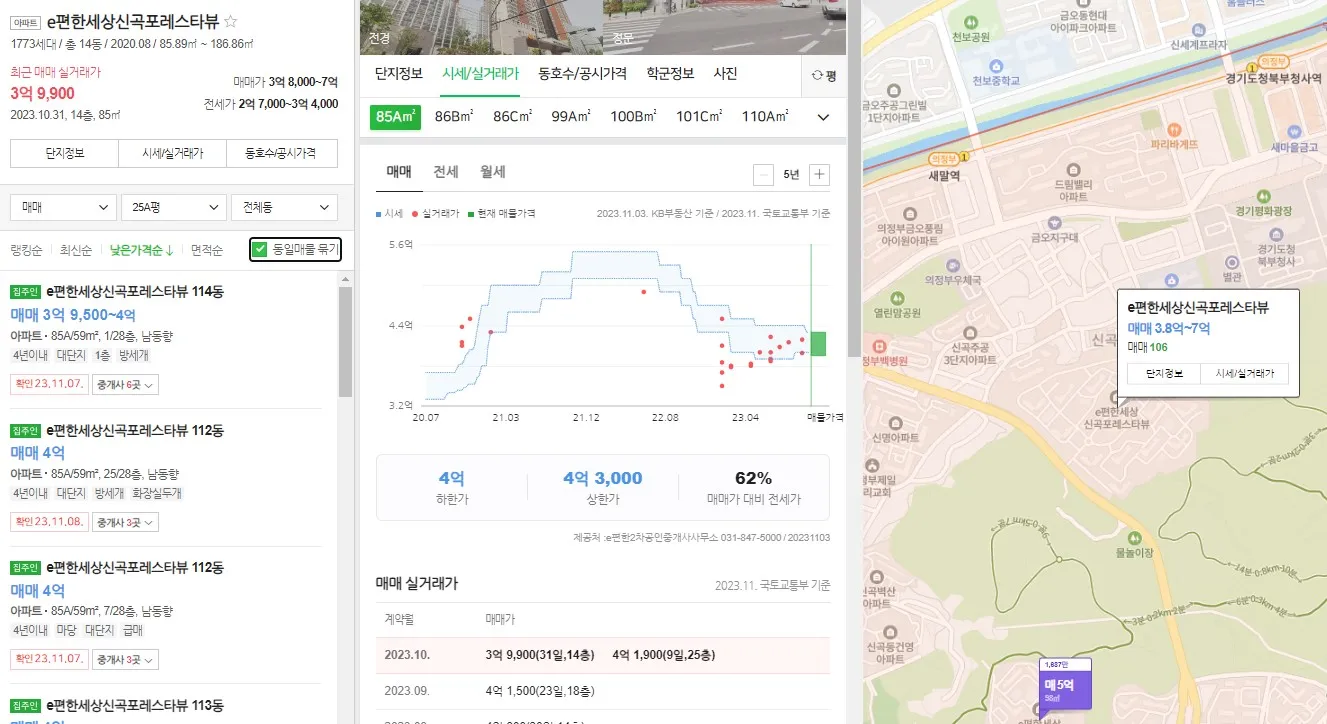Click the left panel 단지정보 button
The height and width of the screenshot is (724, 1327).
[64, 154]
